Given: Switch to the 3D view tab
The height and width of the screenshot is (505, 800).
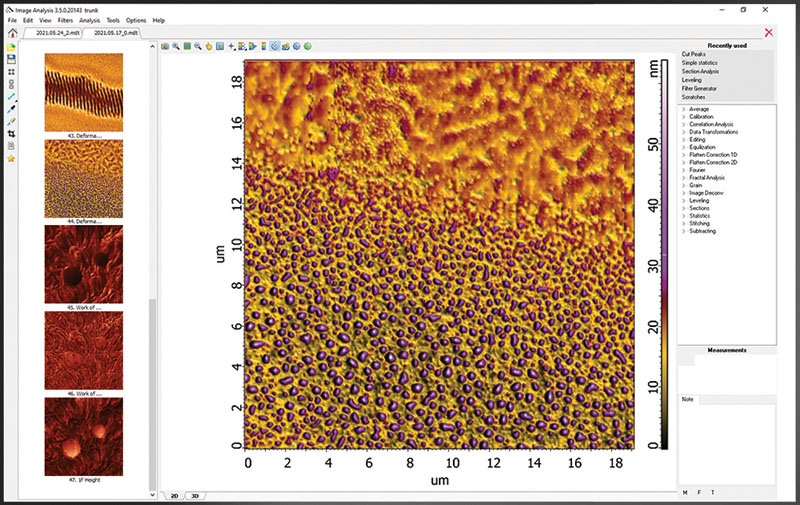Looking at the screenshot, I should pos(195,495).
